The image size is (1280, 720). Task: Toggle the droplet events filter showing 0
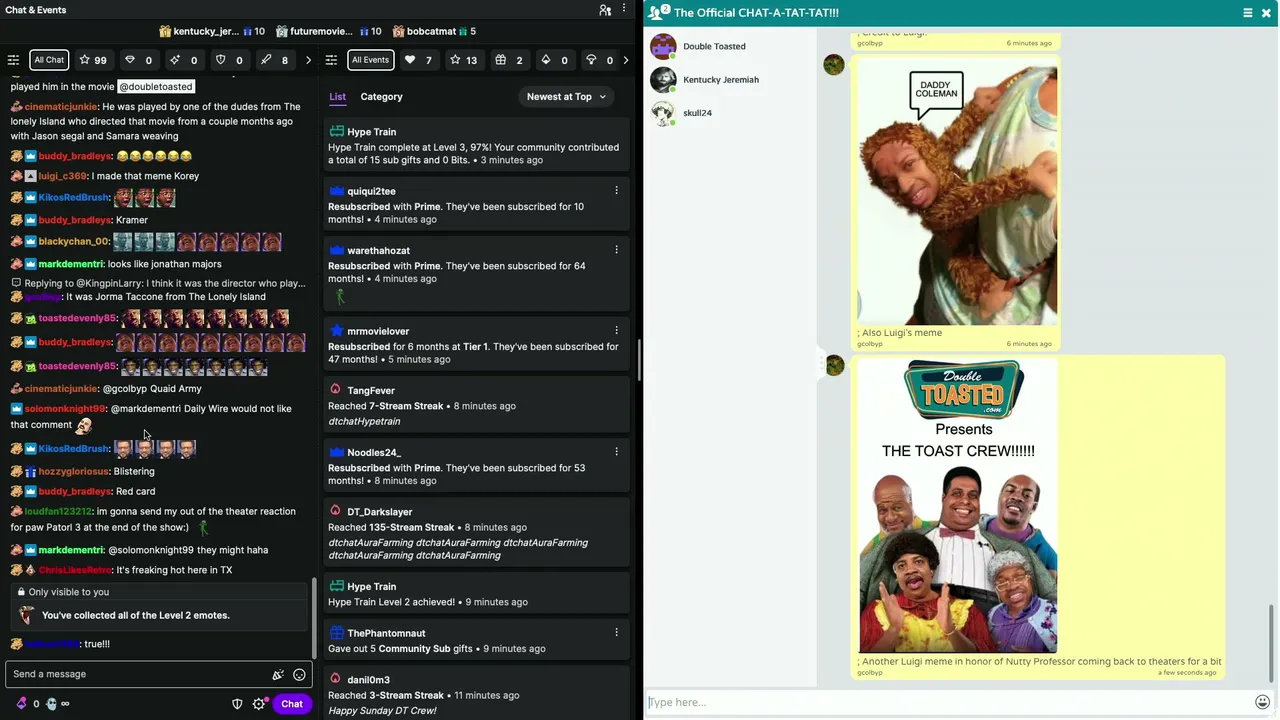(x=555, y=60)
